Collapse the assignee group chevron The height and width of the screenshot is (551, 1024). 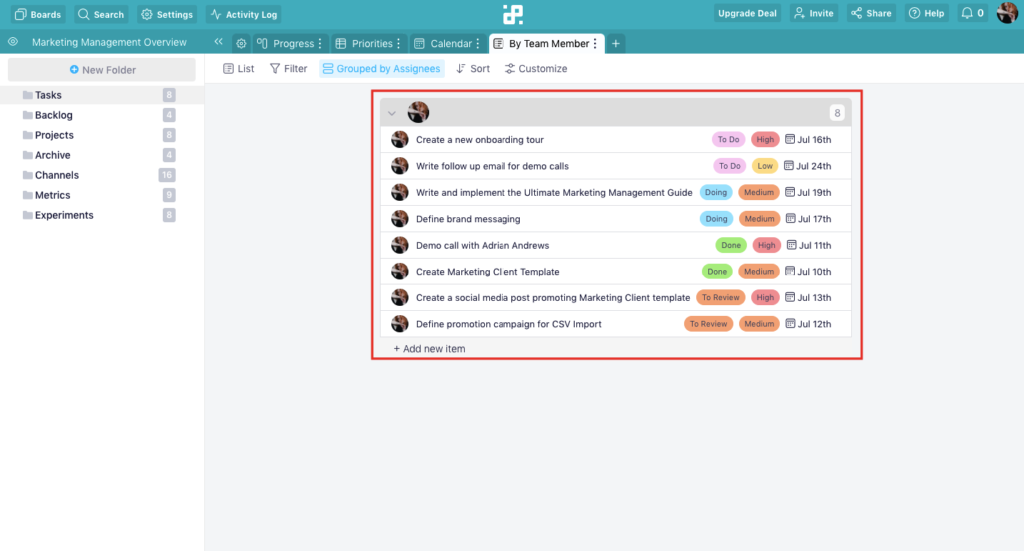coord(392,113)
